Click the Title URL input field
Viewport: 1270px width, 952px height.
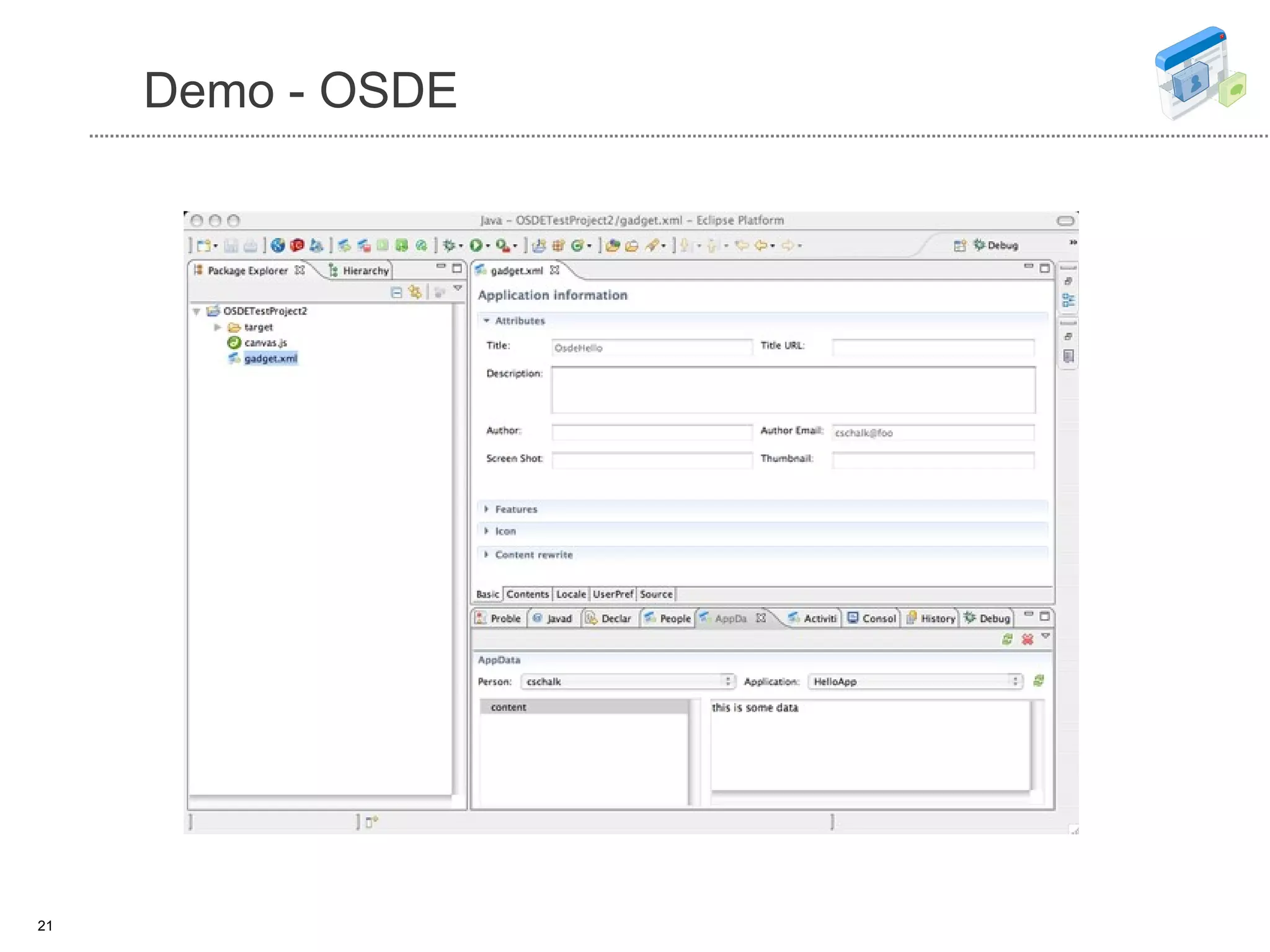click(933, 348)
